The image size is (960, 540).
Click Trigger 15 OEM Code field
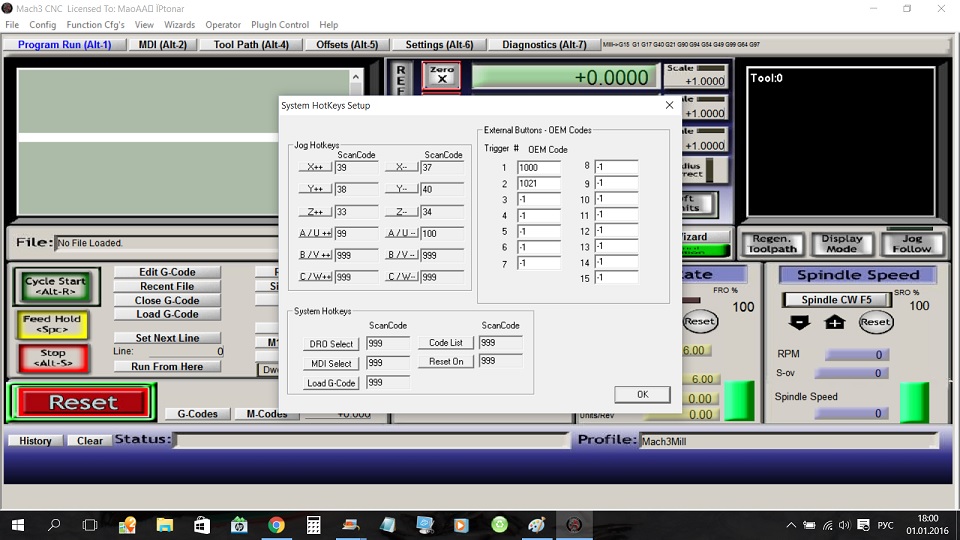point(617,278)
